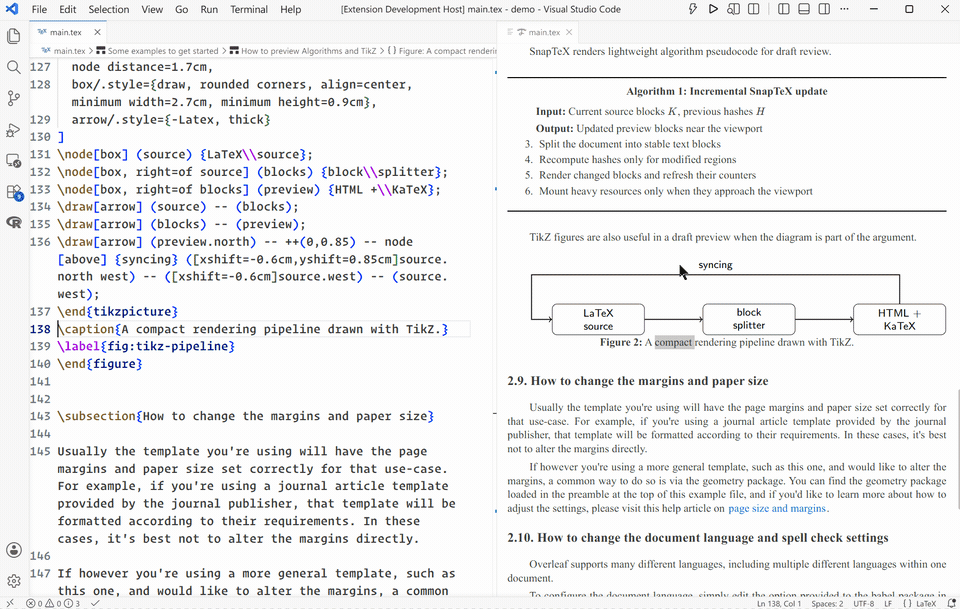The width and height of the screenshot is (960, 609).
Task: Open the Source Control view
Action: point(13,98)
